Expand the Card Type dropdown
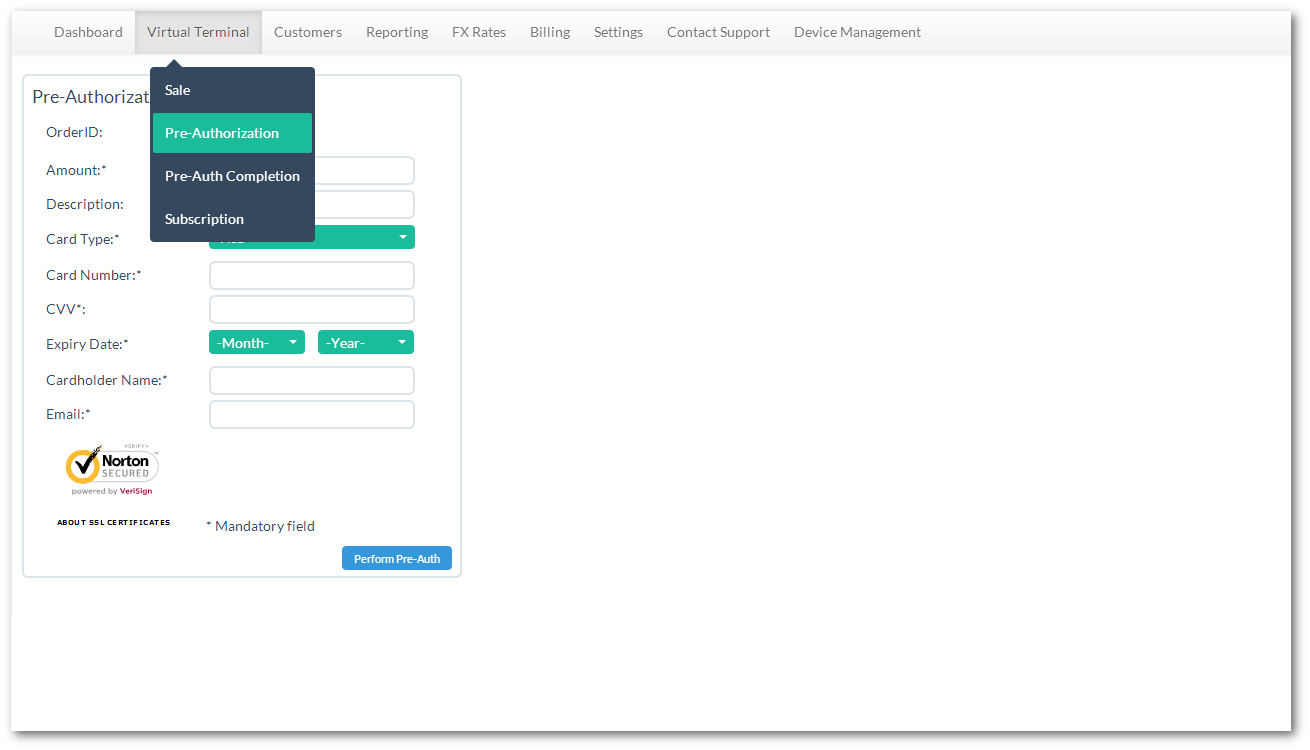 point(364,238)
